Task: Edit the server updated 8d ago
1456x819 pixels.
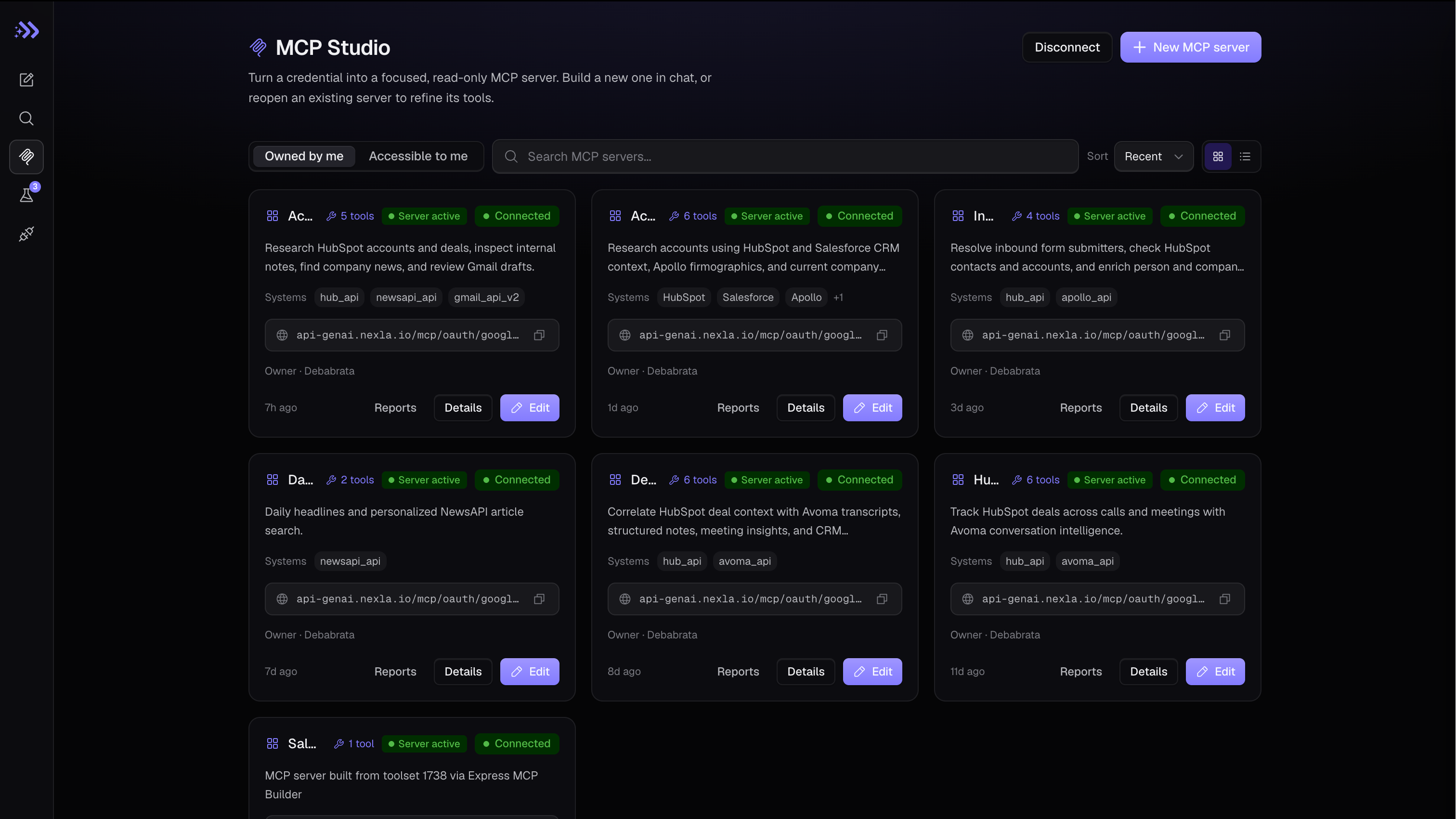Action: (x=873, y=672)
